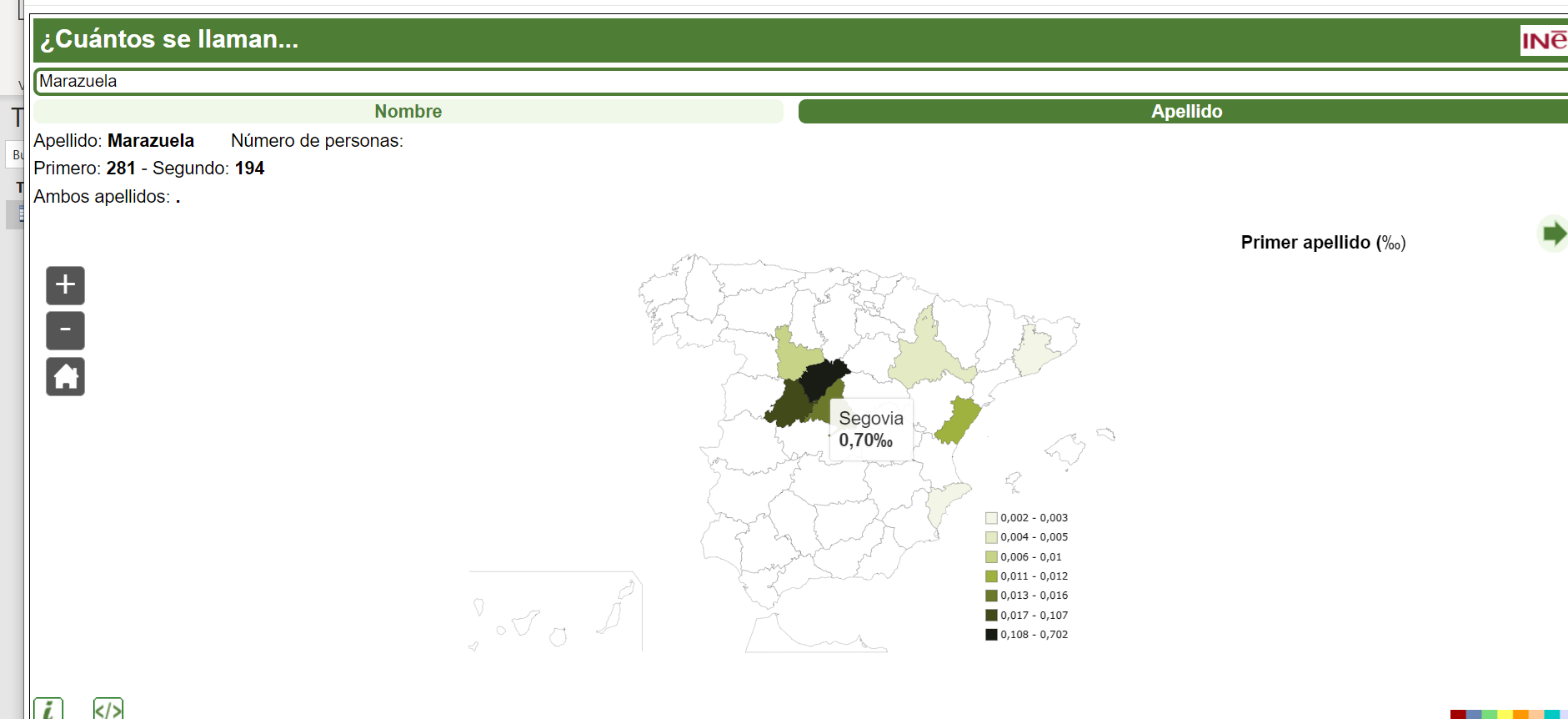Switch to the Nombre tab
Screen dimensions: 1568x719
[408, 112]
